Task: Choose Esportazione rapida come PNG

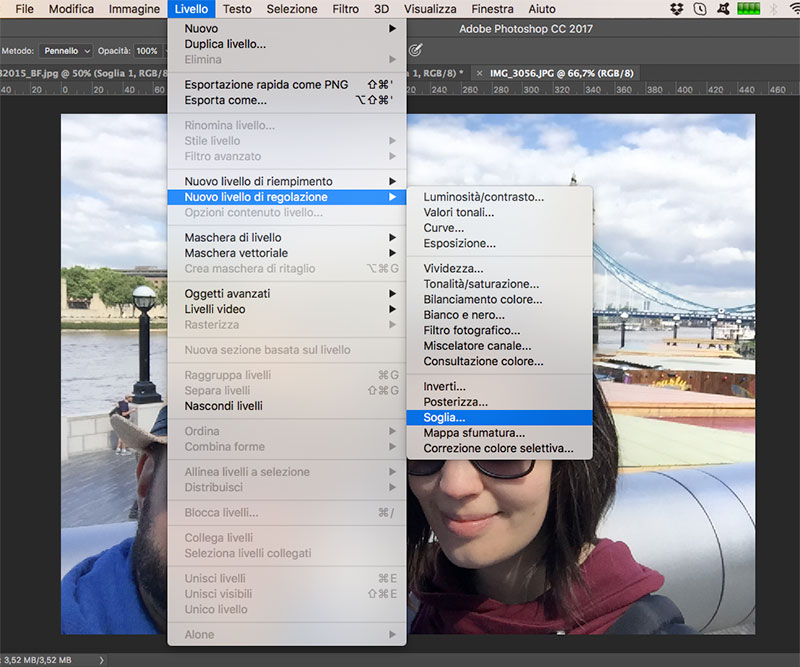Action: (x=287, y=85)
